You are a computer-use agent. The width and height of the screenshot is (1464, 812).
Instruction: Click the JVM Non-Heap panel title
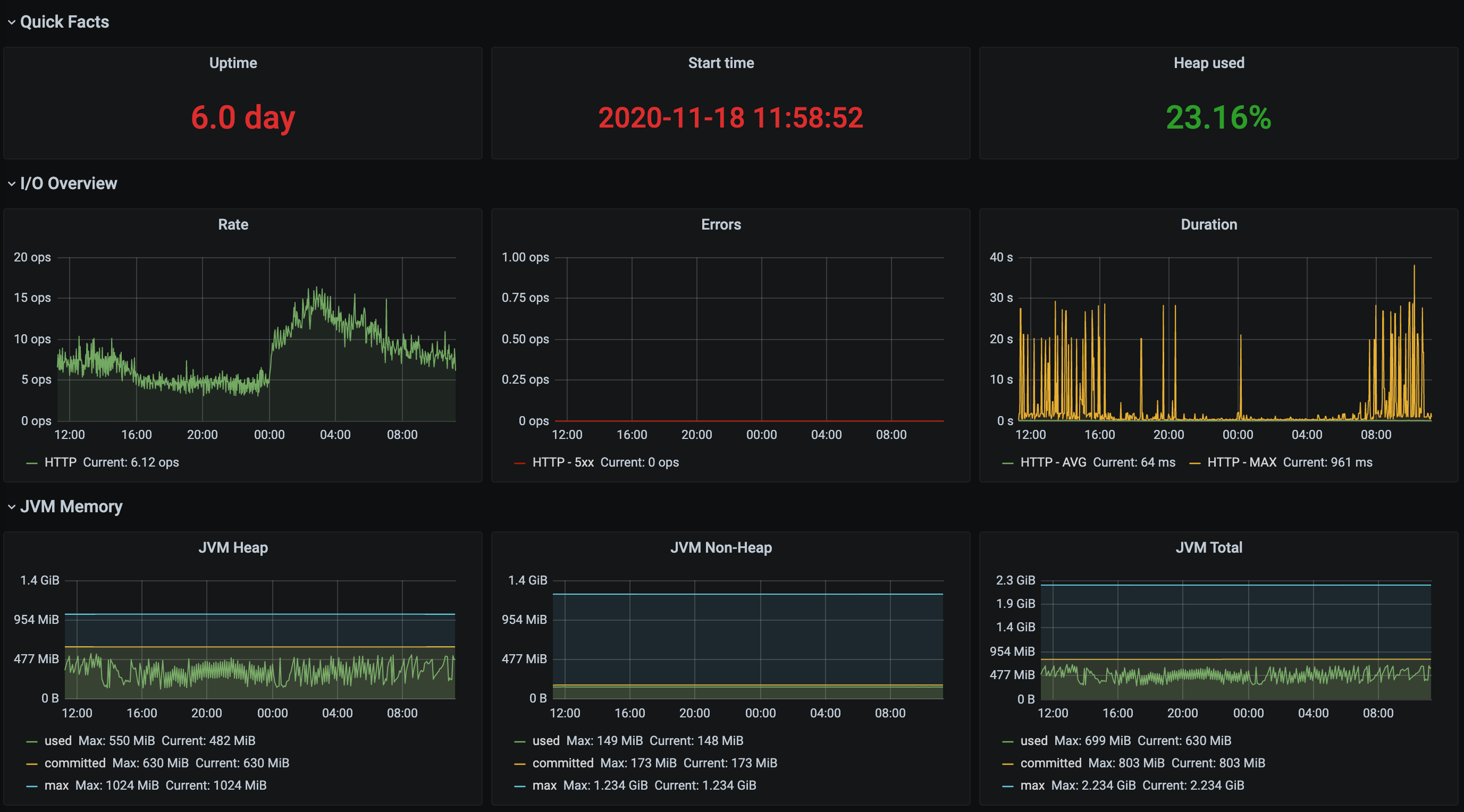[721, 548]
